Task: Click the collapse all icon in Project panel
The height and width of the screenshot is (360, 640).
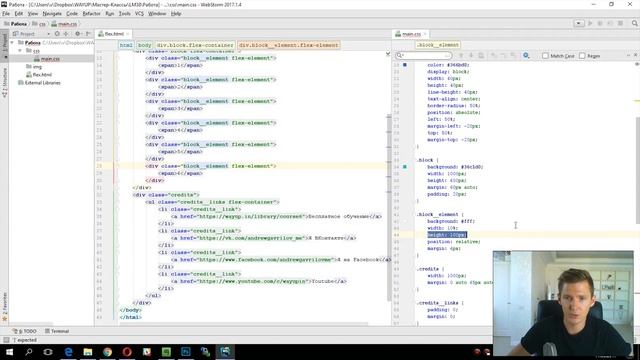Action: pos(66,34)
